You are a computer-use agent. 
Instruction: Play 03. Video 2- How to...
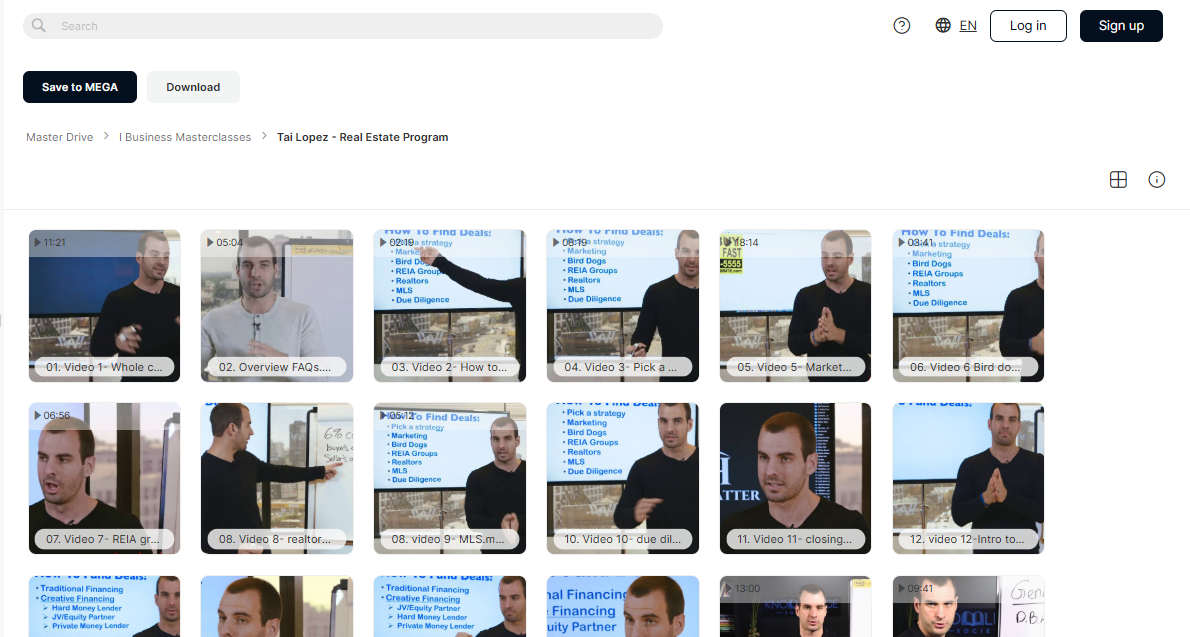tap(450, 306)
